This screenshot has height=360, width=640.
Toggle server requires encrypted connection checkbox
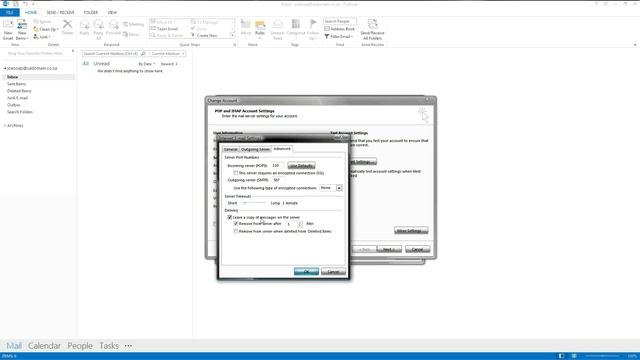click(x=236, y=173)
